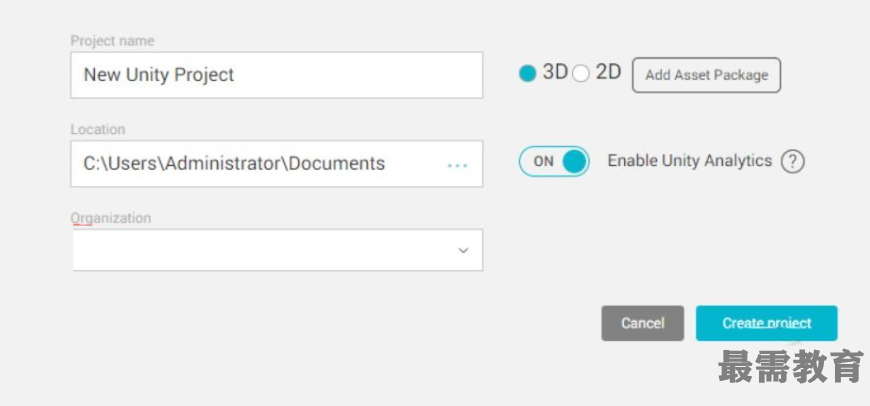
Task: Select the 3D radio button
Action: click(x=527, y=73)
